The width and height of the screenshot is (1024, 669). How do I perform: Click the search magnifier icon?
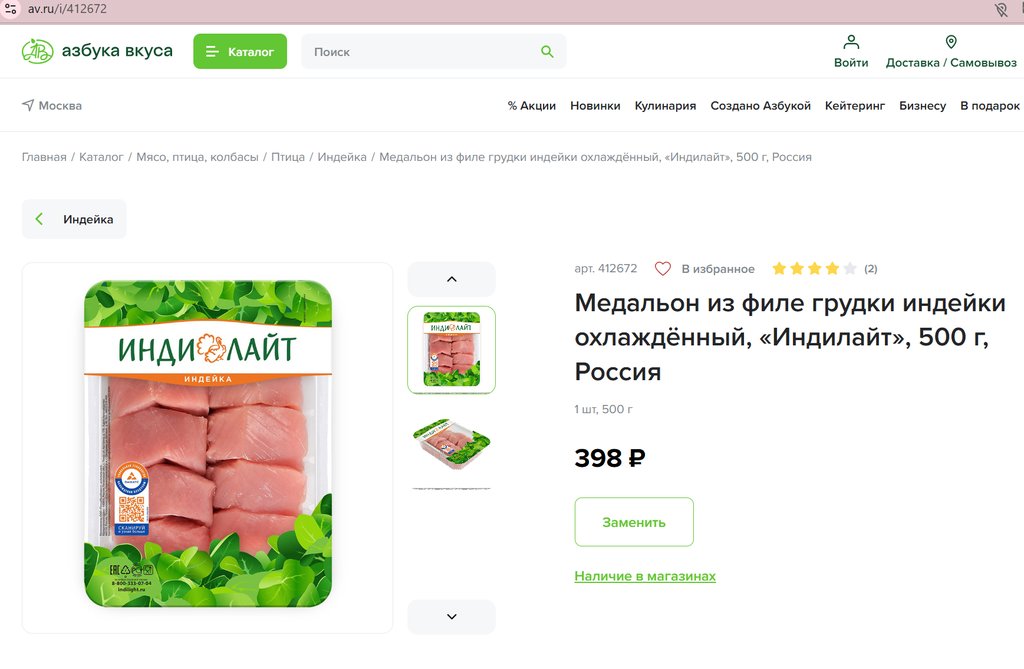[547, 52]
